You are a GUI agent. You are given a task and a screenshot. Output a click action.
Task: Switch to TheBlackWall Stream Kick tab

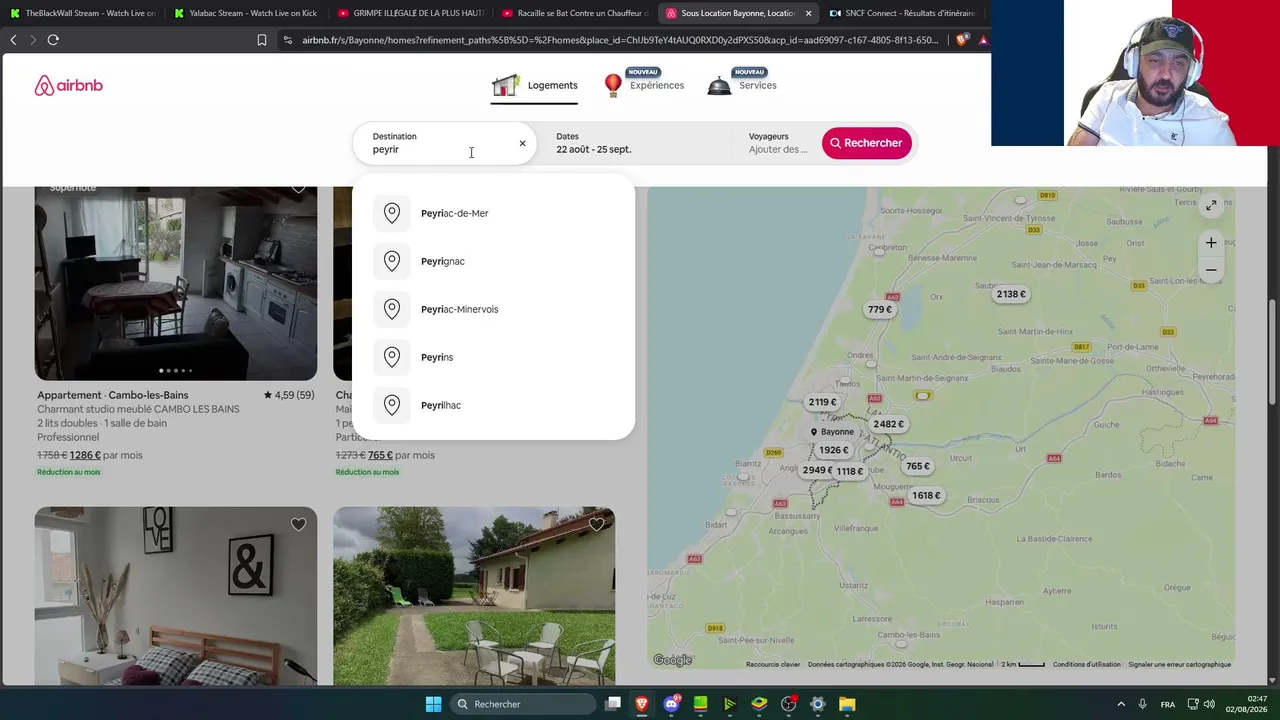click(x=82, y=13)
